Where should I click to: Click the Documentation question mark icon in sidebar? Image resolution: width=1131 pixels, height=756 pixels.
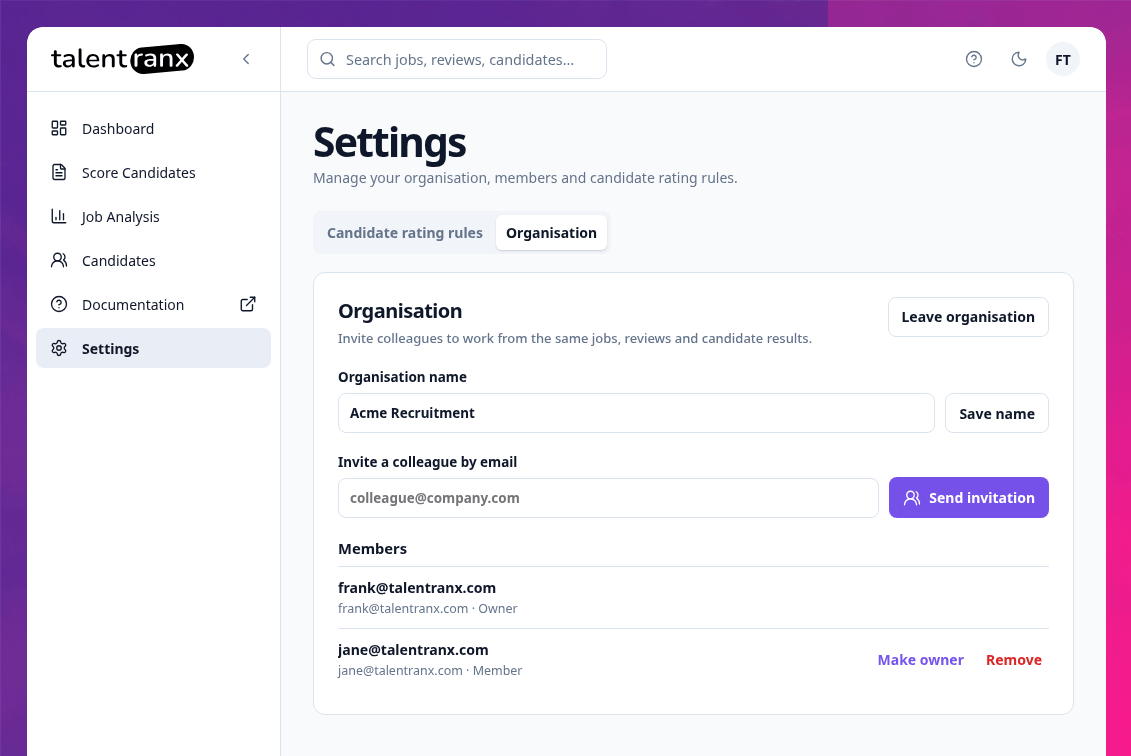pyautogui.click(x=59, y=304)
